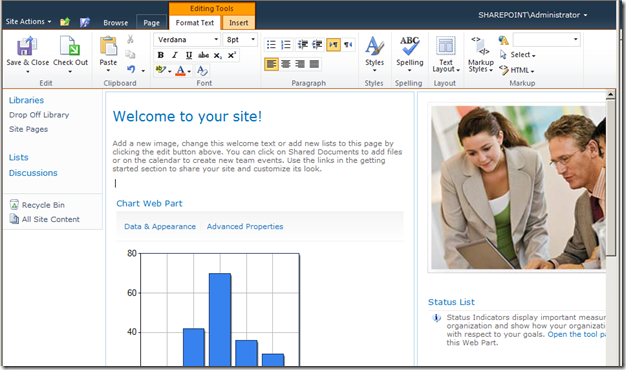Click the numbered list icon
The width and height of the screenshot is (626, 370).
(x=286, y=44)
